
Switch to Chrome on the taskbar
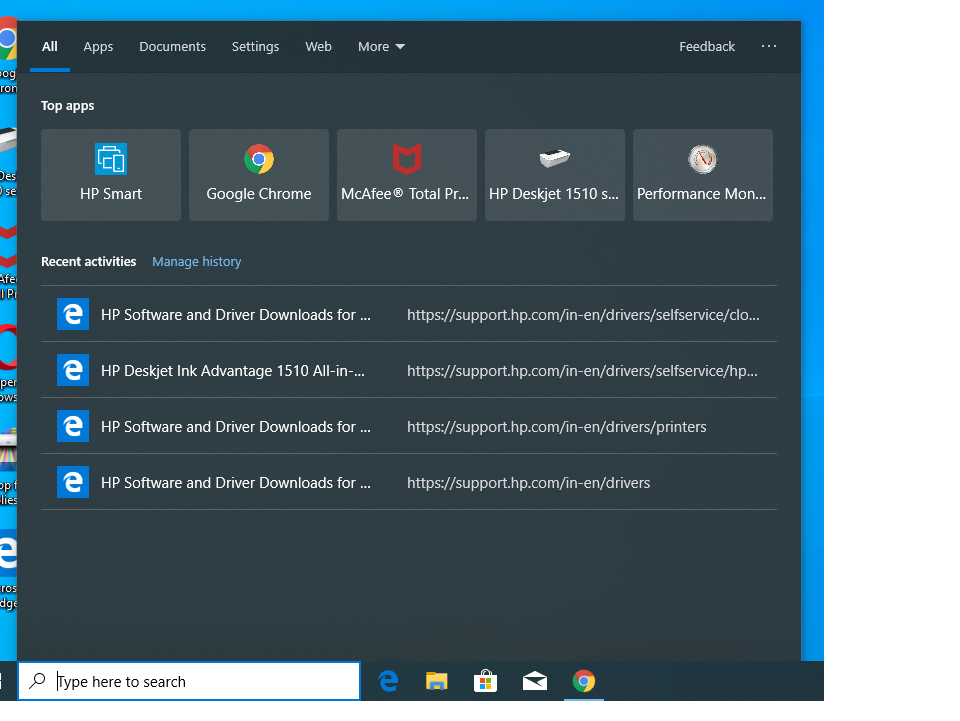coord(583,681)
